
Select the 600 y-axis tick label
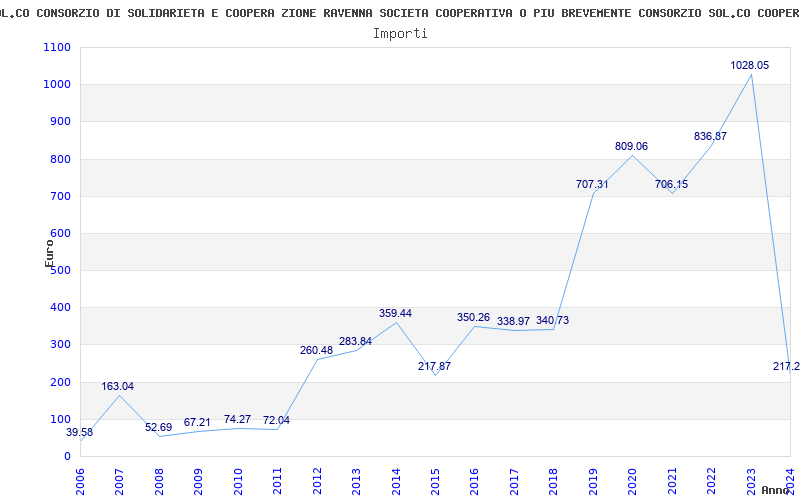[60, 234]
